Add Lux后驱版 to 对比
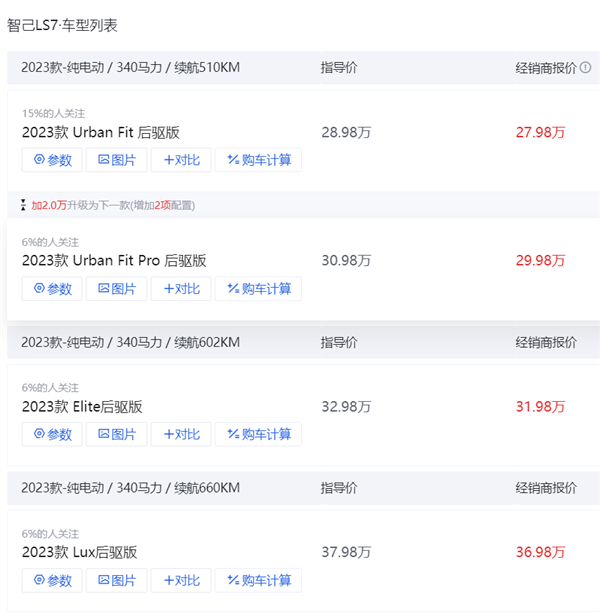The width and height of the screenshot is (600, 614). (181, 580)
